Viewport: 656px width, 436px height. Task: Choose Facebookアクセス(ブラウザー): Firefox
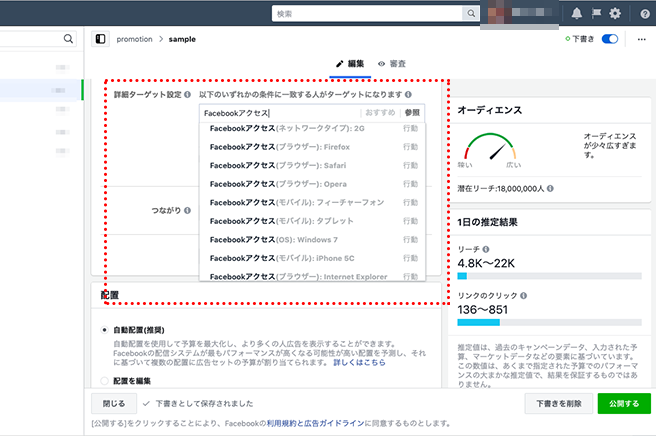313,147
